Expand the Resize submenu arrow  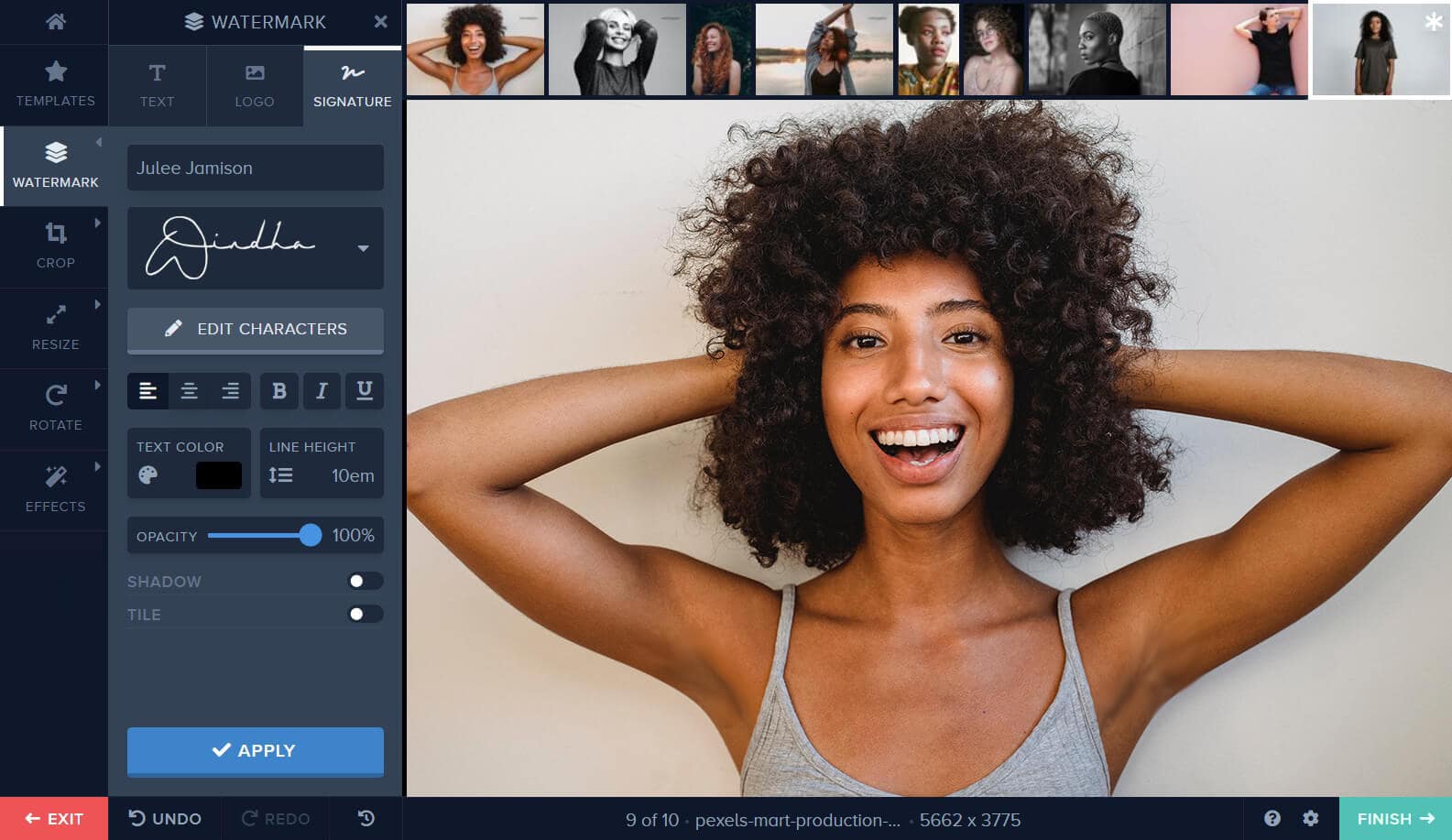tap(97, 304)
